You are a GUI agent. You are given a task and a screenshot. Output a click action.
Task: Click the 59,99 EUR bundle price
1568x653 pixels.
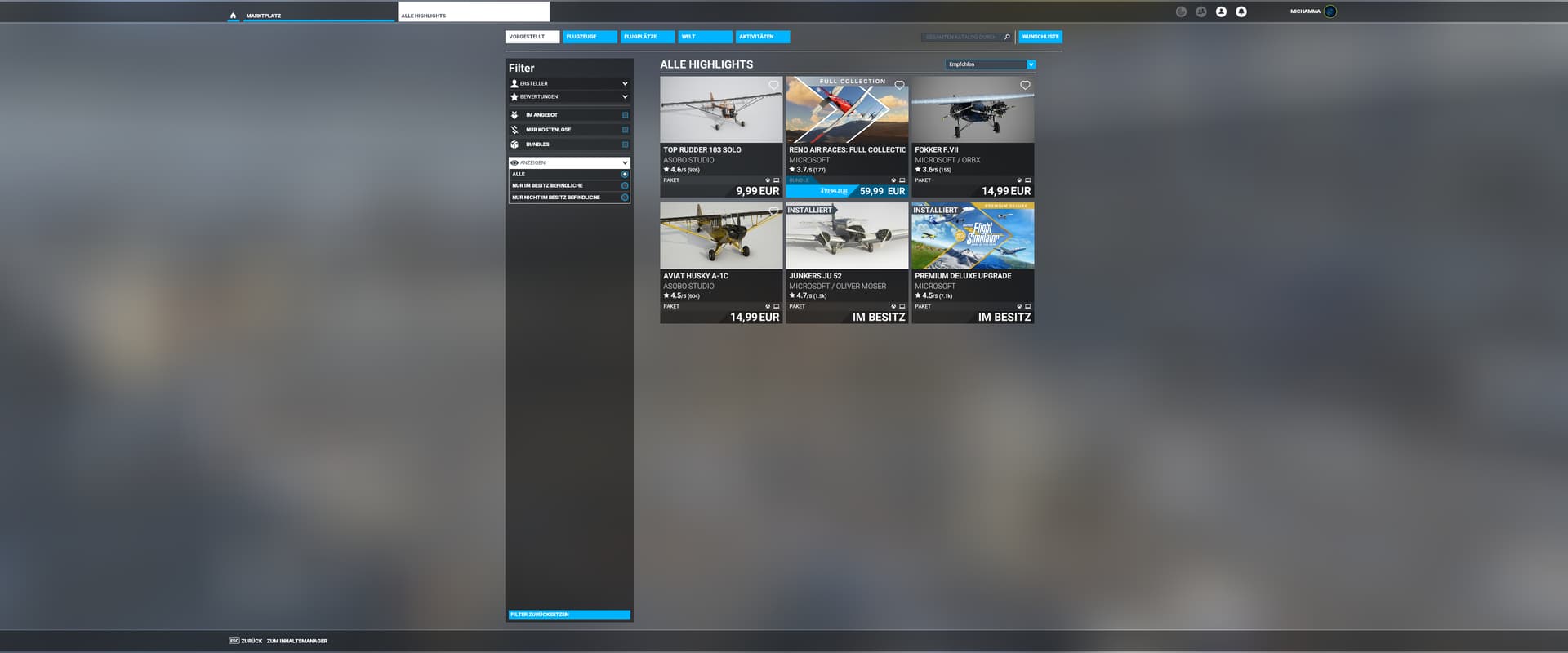point(882,191)
